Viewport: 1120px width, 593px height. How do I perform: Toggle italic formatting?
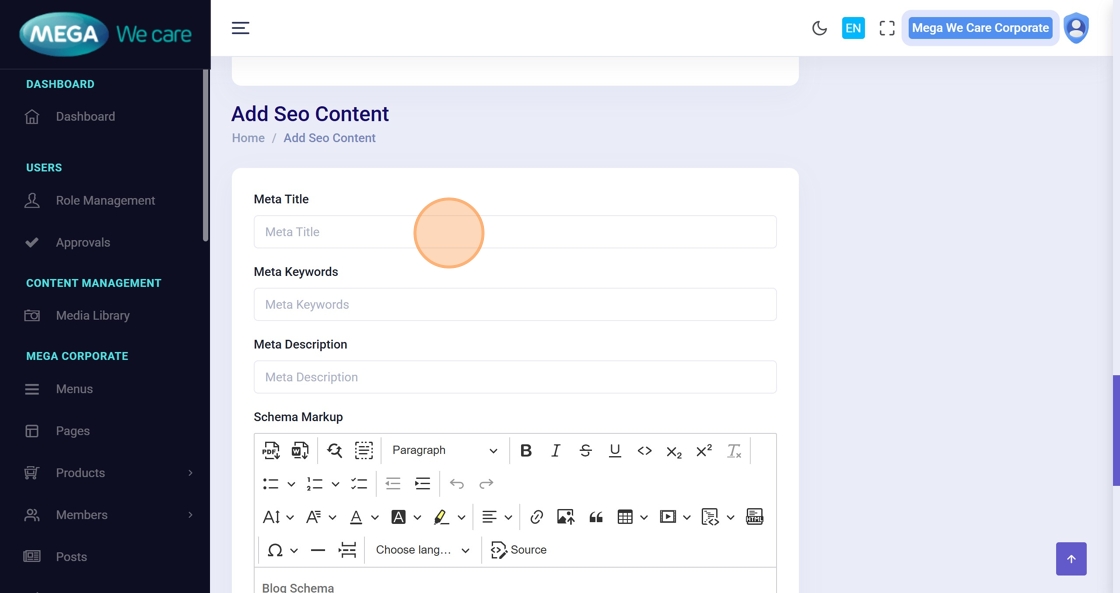[556, 451]
